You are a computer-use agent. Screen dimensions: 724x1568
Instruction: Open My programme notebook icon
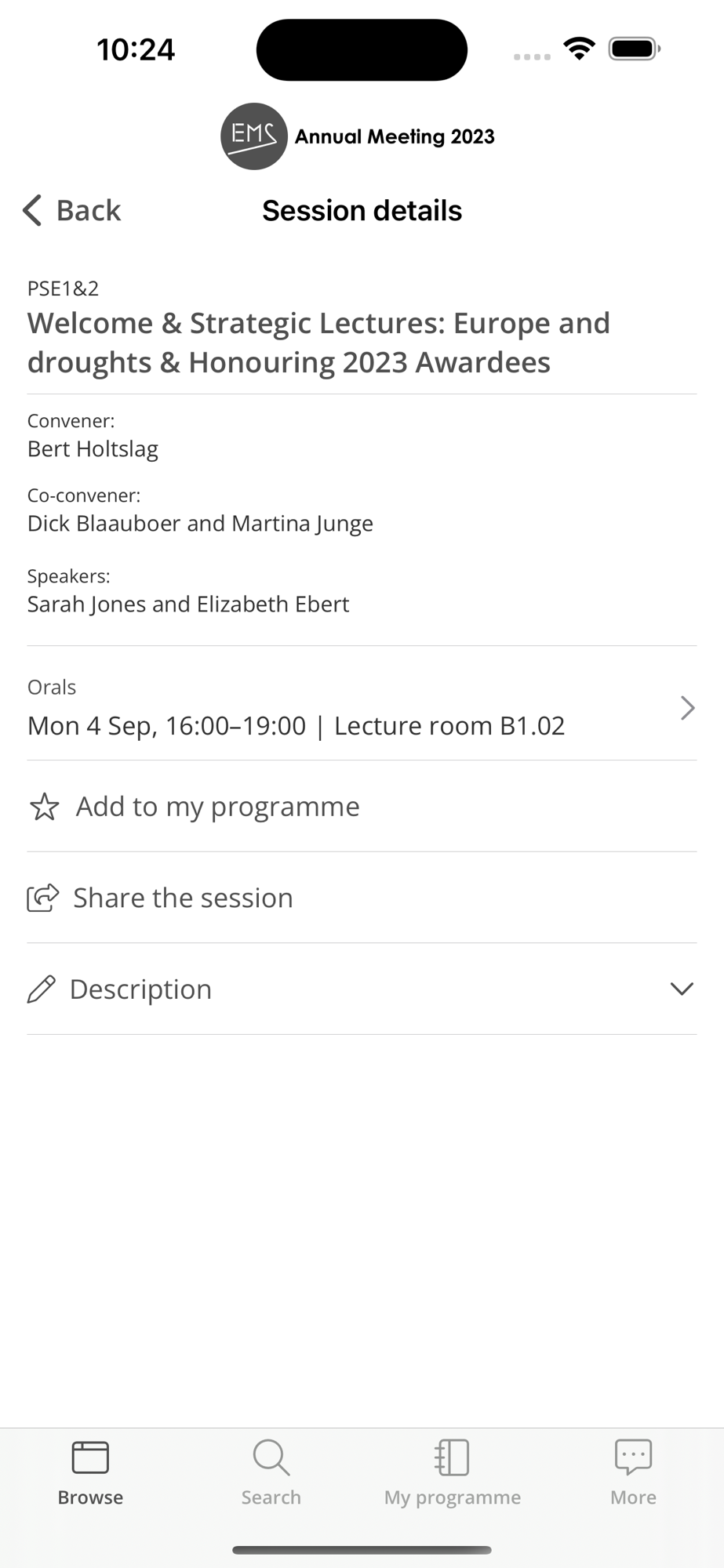point(453,1457)
